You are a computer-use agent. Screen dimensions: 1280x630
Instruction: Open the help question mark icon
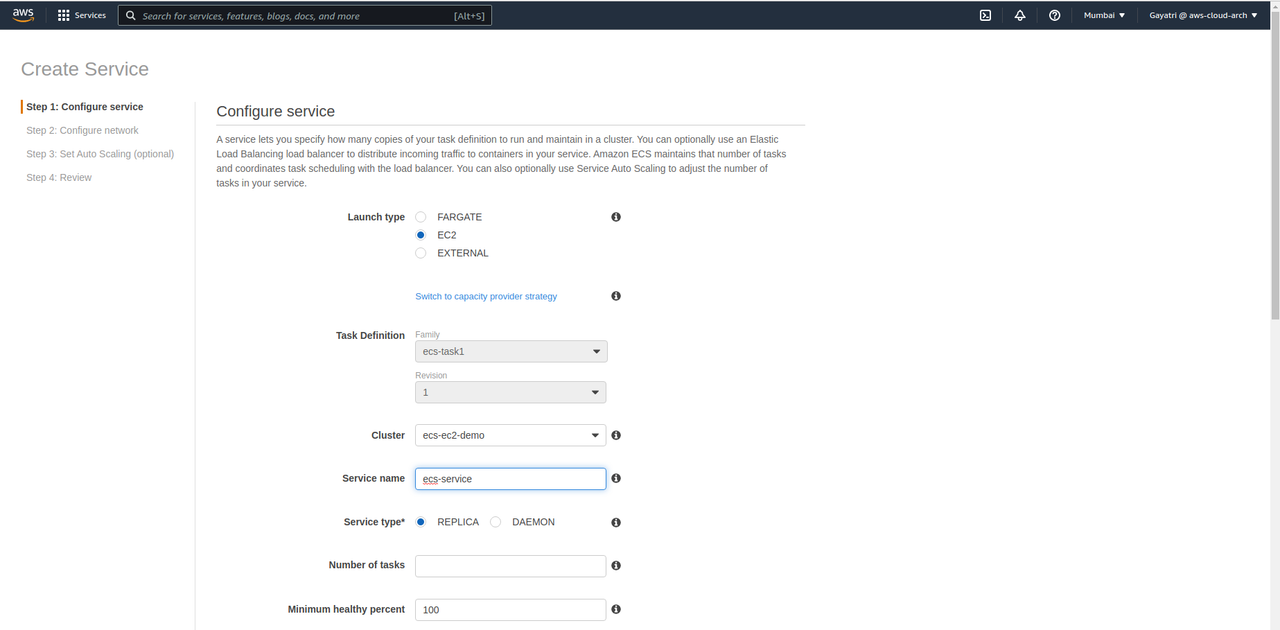click(x=1055, y=15)
